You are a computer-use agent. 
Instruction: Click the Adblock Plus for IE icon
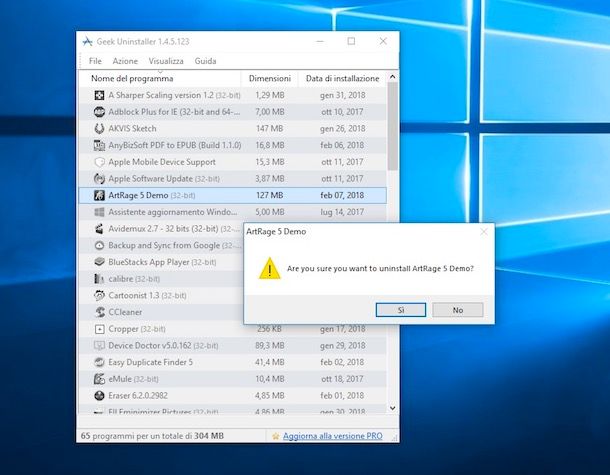99,112
